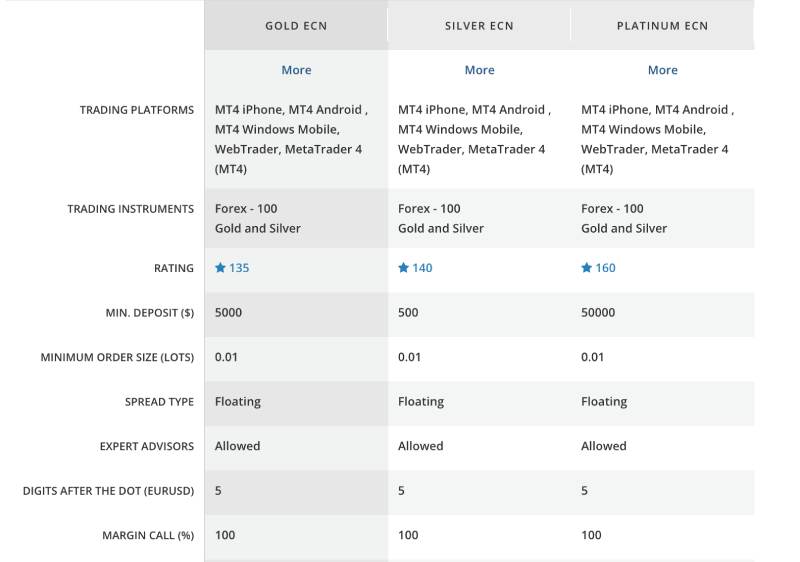The height and width of the screenshot is (562, 800).
Task: Click the Margin Call (%) row label
Action: tap(148, 535)
